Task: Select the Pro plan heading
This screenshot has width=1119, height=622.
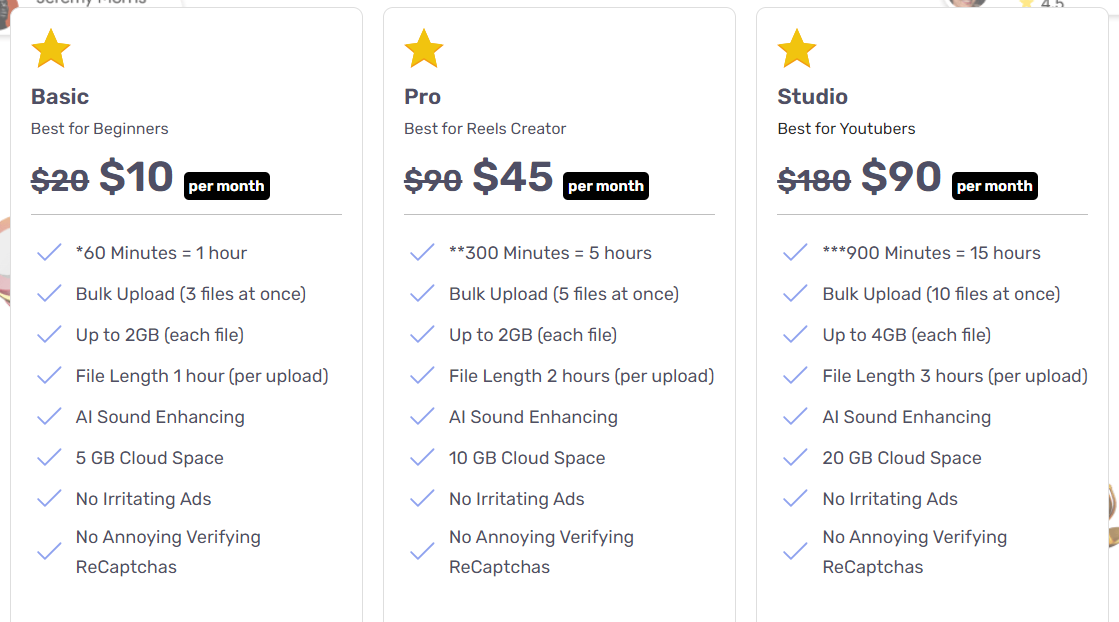Action: pos(422,96)
